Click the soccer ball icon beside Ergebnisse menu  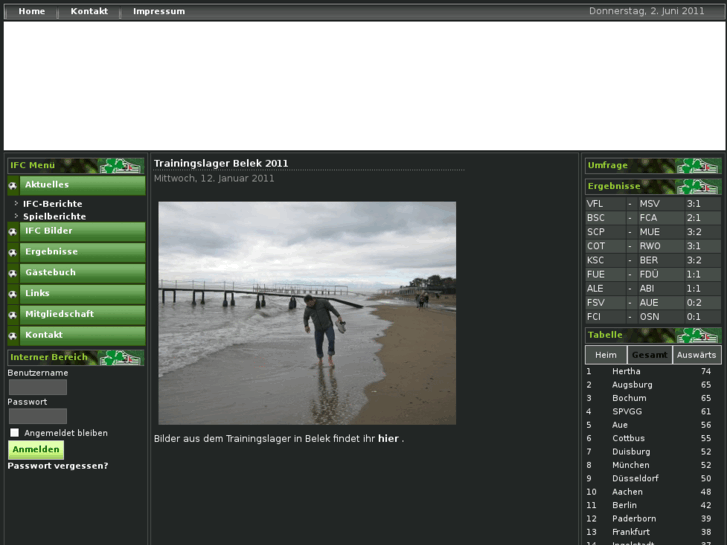coord(13,252)
